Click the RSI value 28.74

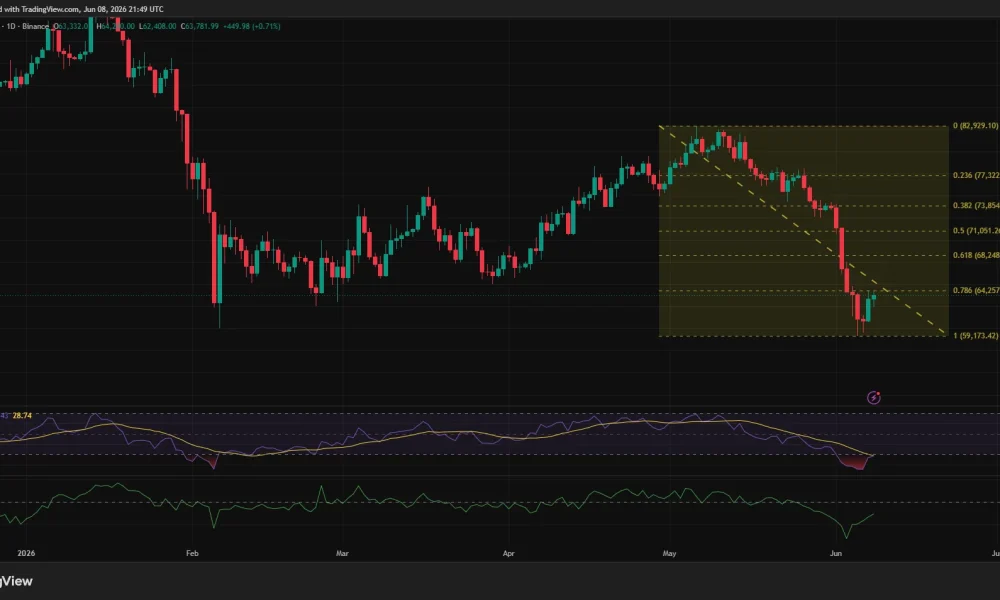click(22, 415)
